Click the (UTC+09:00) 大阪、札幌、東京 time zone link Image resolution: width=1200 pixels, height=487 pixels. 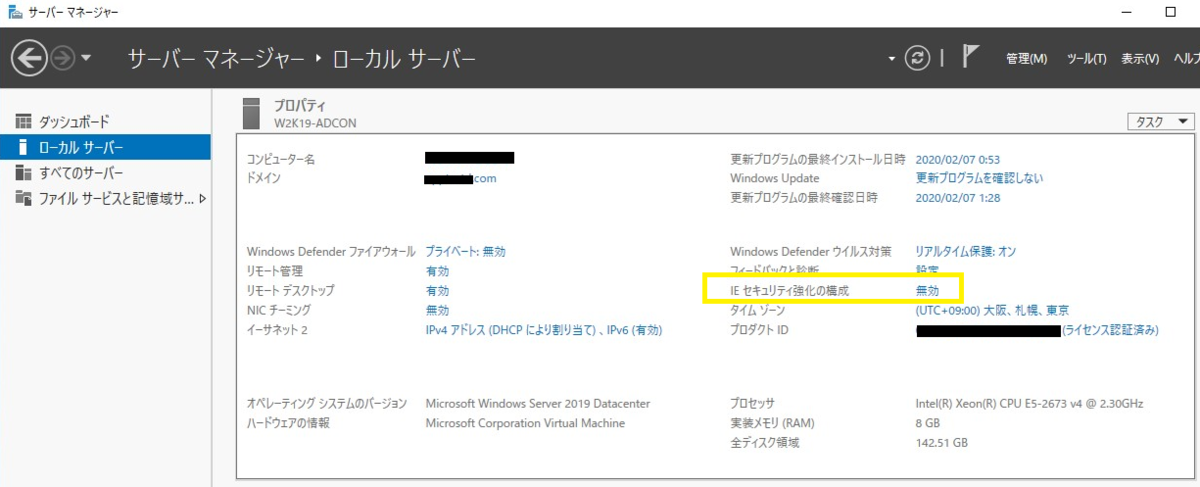click(993, 310)
